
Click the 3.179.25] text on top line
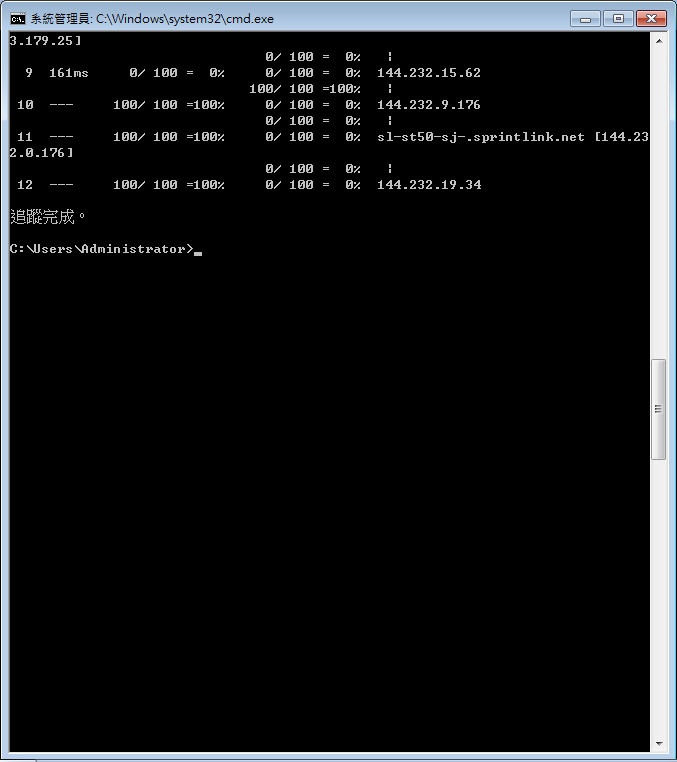[45, 41]
